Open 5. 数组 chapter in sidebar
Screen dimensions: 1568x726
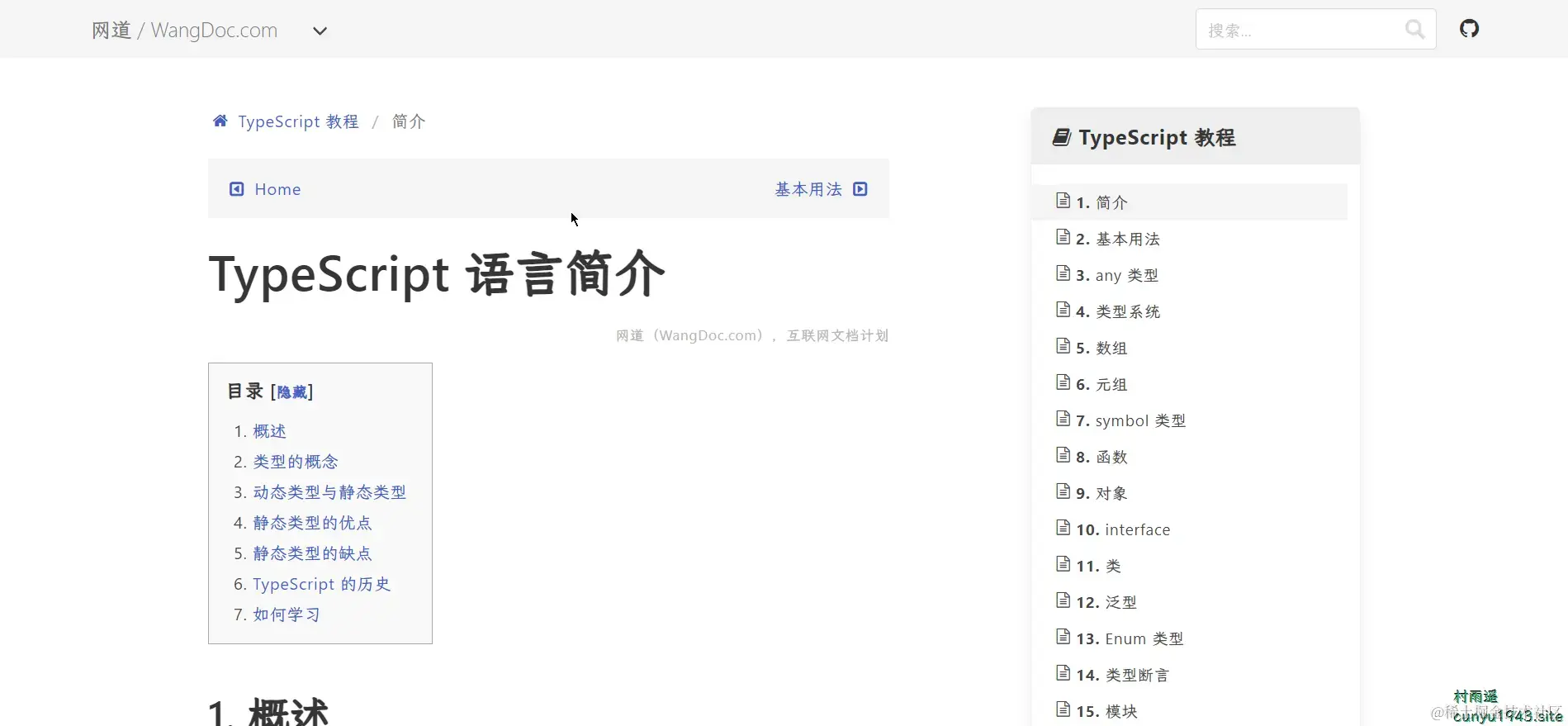(1189, 347)
